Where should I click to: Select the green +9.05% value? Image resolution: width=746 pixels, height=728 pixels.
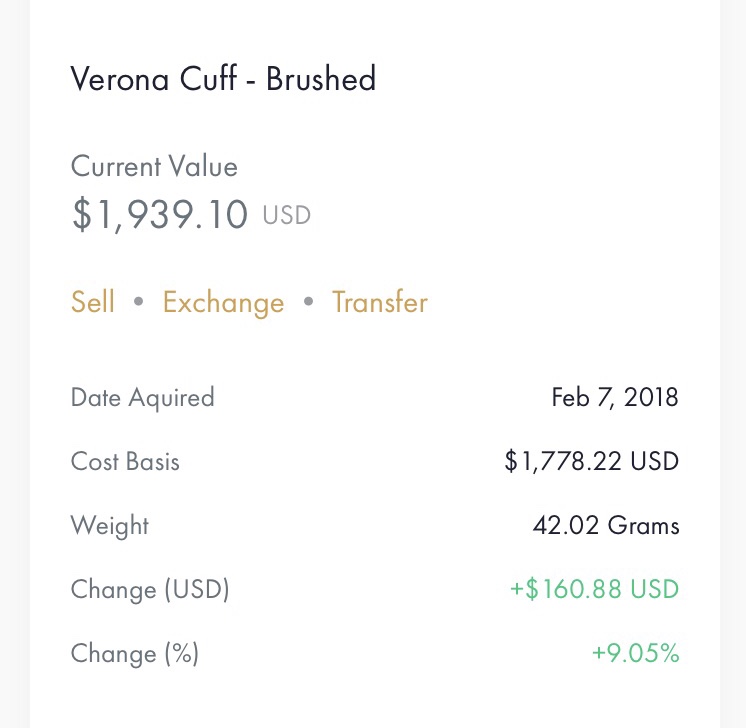click(635, 654)
